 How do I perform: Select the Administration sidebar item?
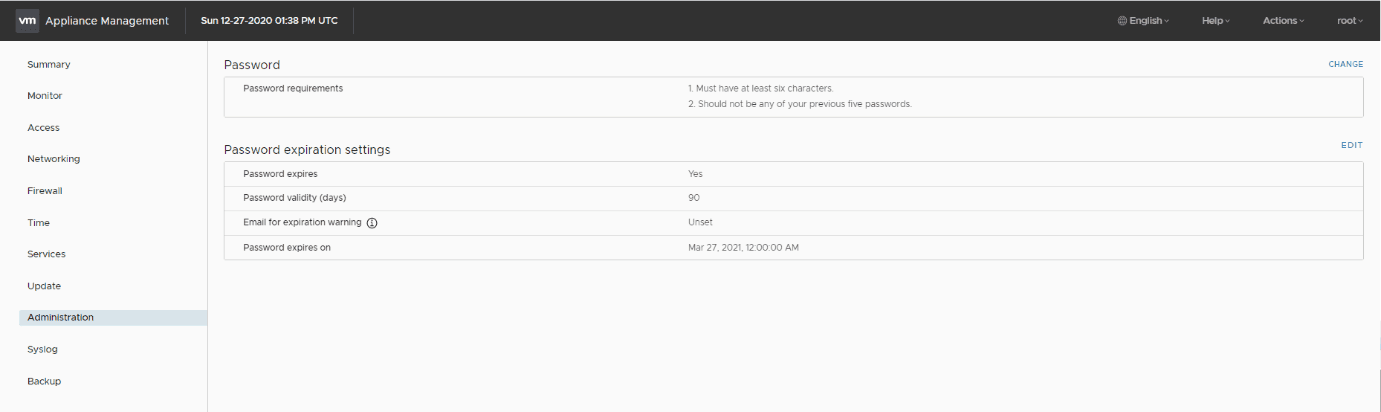click(61, 318)
